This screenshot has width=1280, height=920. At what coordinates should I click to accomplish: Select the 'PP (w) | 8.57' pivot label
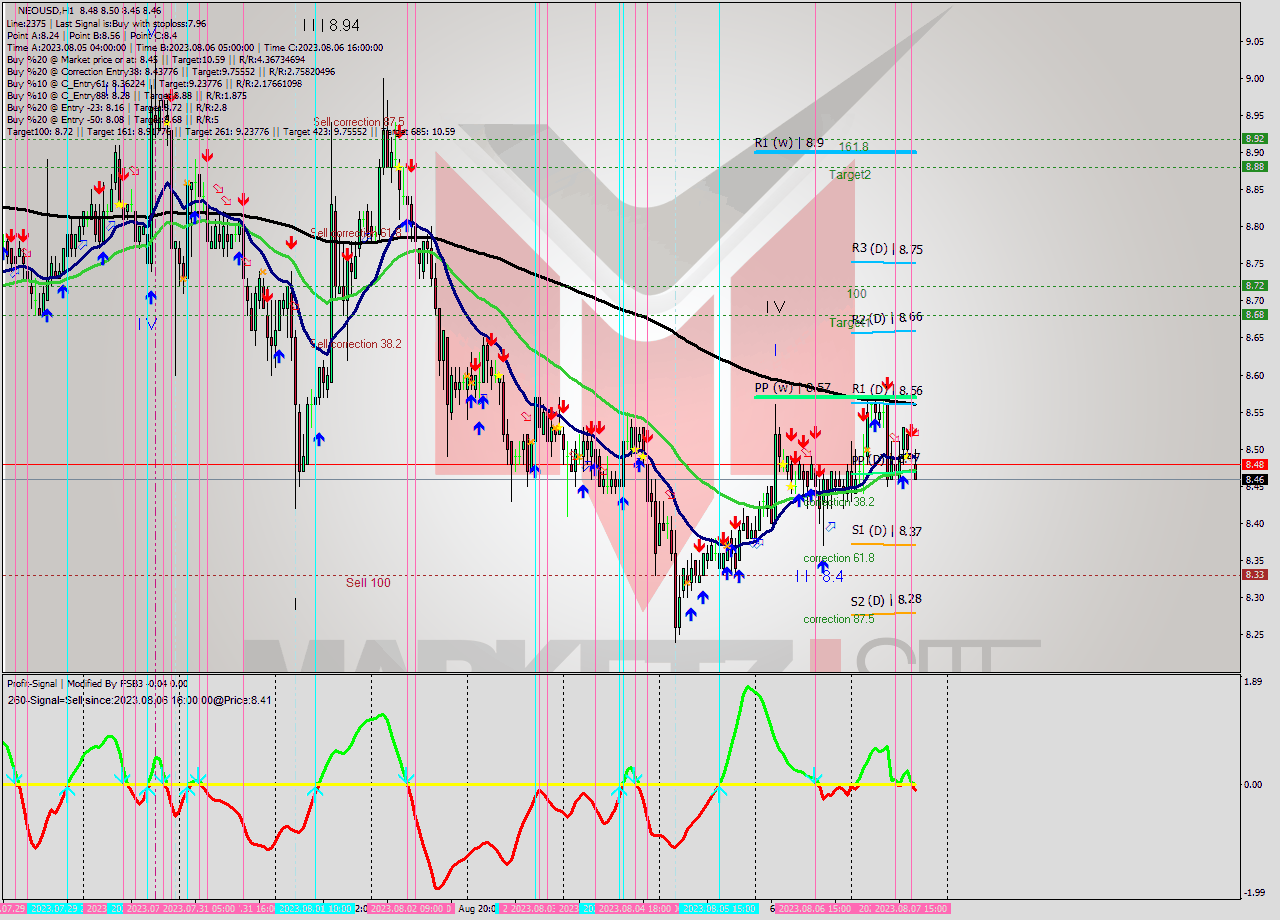click(x=793, y=387)
